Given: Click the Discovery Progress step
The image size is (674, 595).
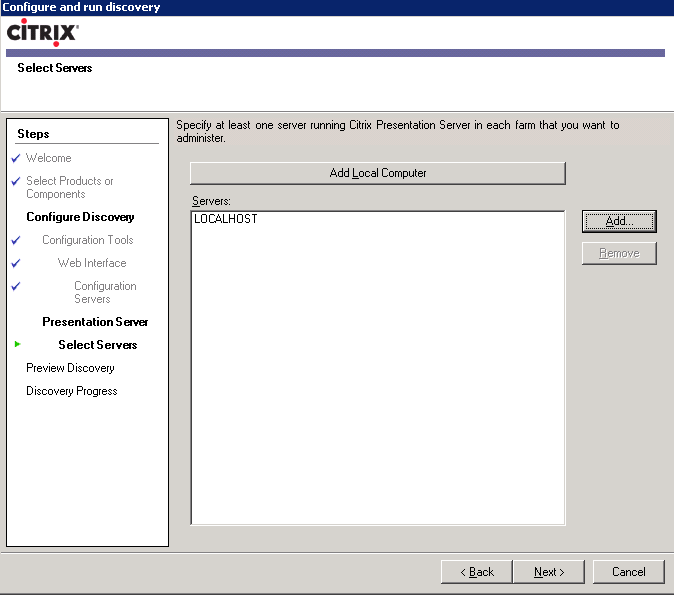Looking at the screenshot, I should coord(72,391).
